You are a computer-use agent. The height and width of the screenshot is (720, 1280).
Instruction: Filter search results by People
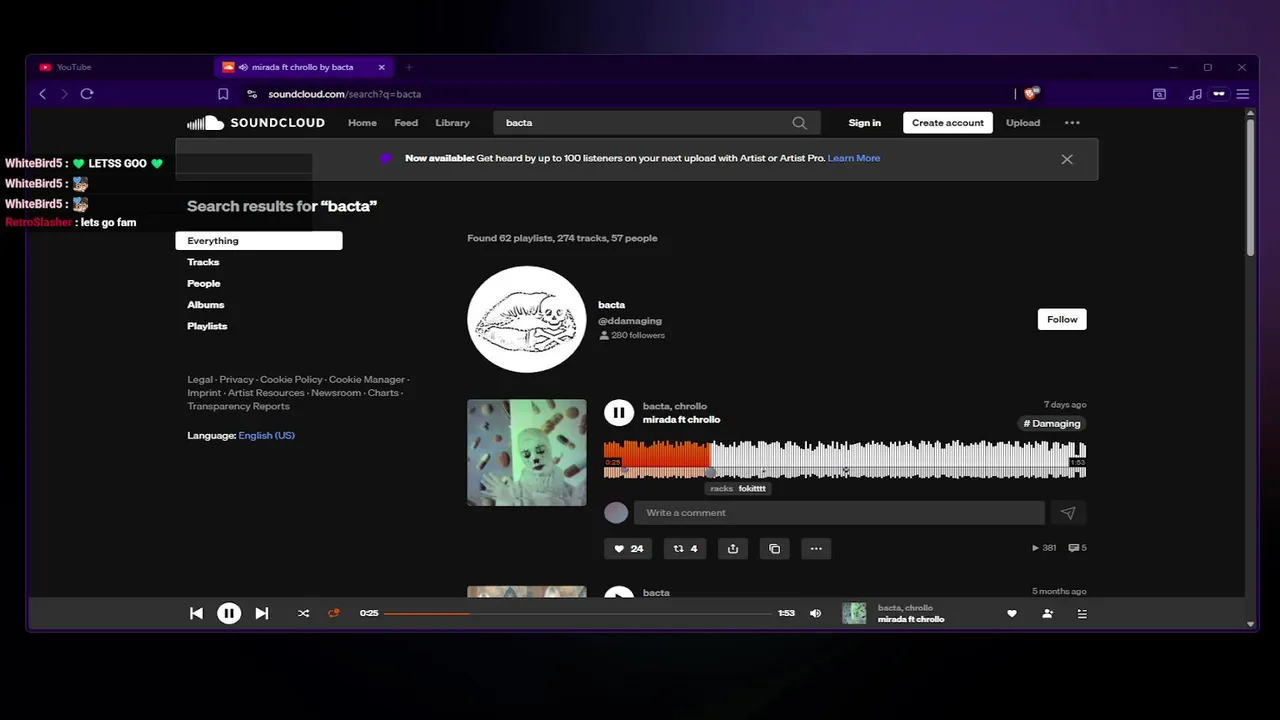click(x=204, y=284)
